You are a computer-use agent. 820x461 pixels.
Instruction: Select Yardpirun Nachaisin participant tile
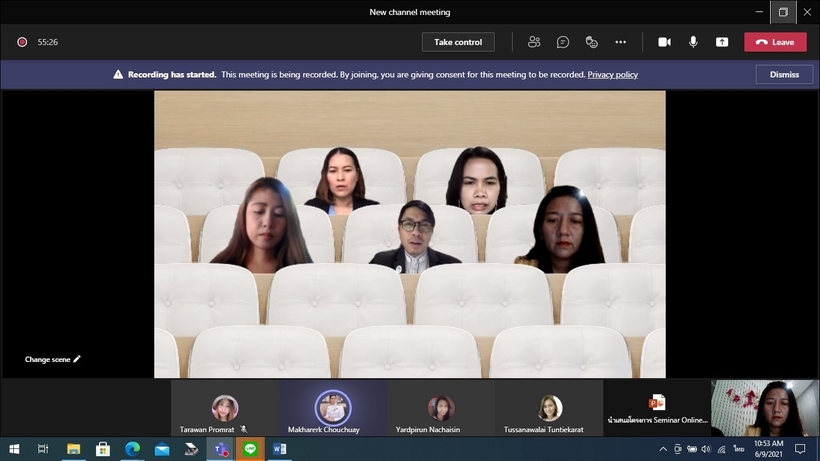point(441,408)
